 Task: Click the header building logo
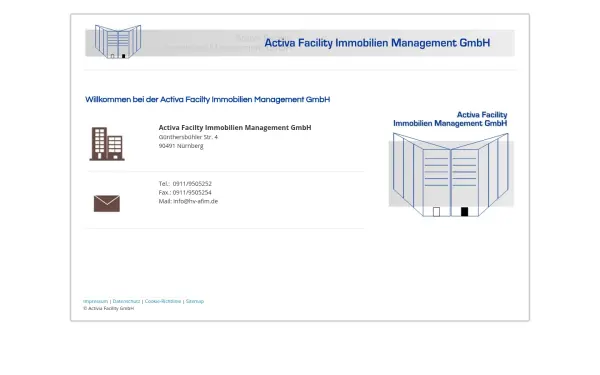coord(118,42)
